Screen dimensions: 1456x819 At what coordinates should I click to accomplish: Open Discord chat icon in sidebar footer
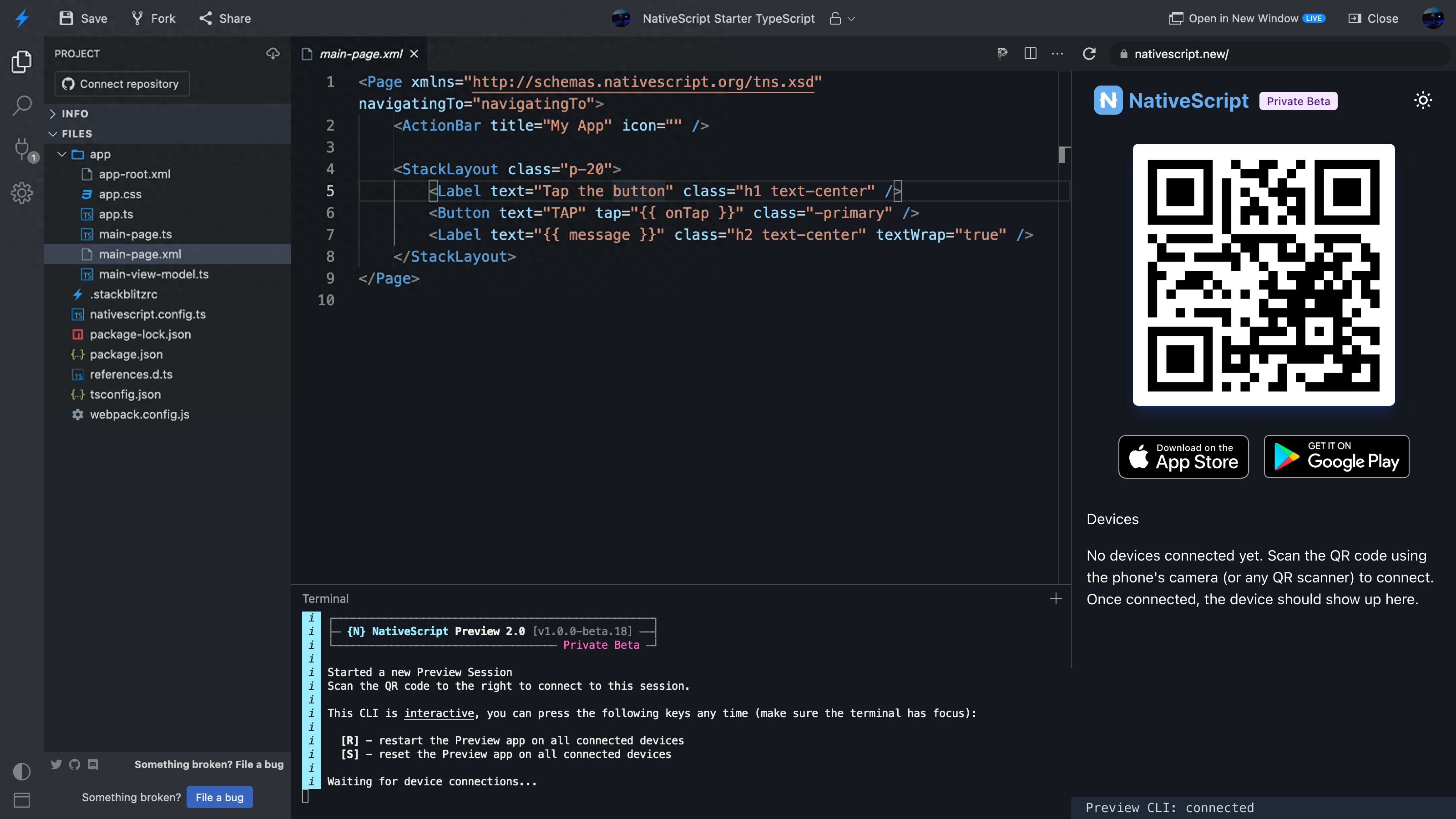(93, 764)
